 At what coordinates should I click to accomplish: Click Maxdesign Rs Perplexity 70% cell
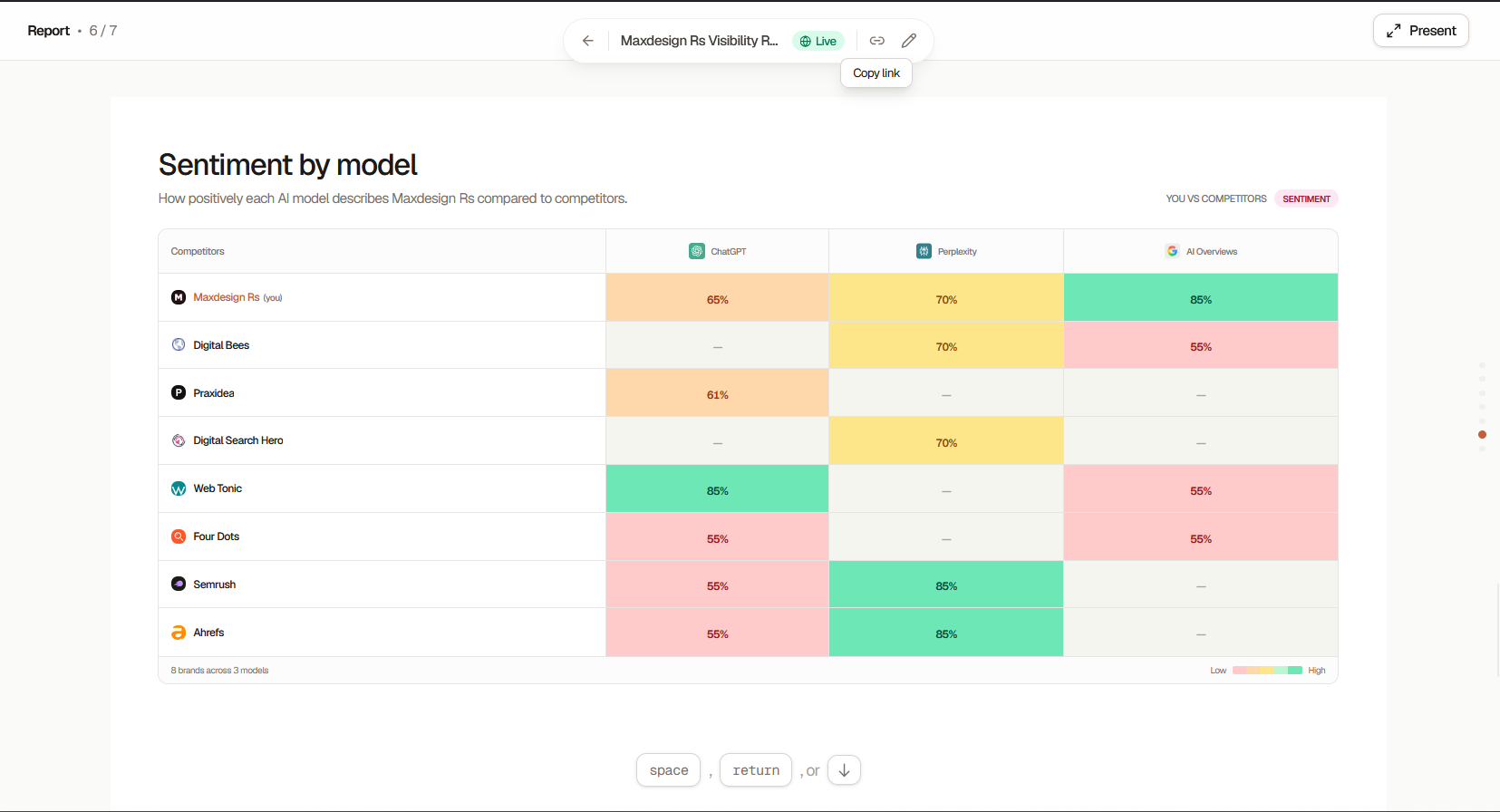click(946, 297)
